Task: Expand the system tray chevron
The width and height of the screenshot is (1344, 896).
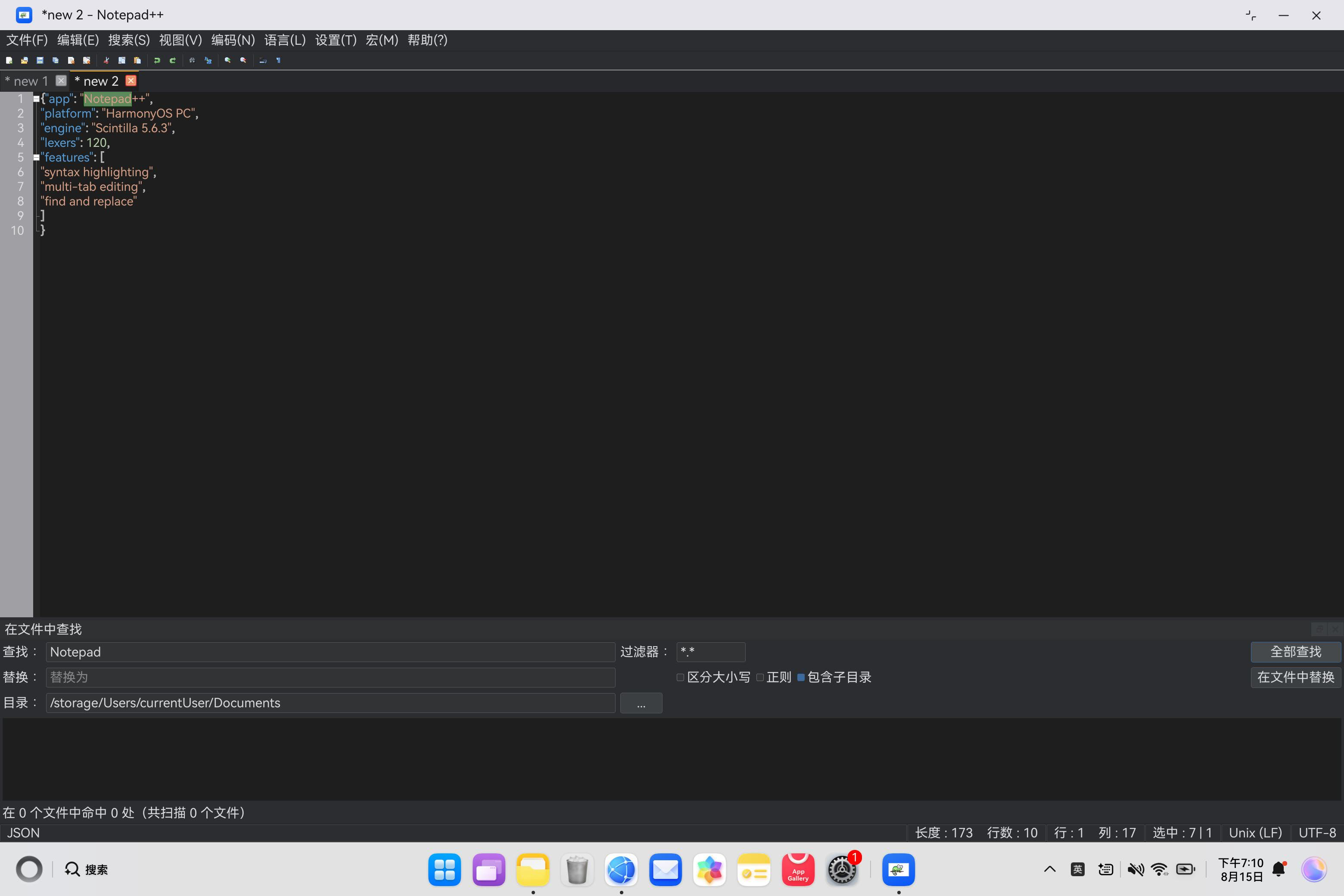Action: pos(1050,870)
